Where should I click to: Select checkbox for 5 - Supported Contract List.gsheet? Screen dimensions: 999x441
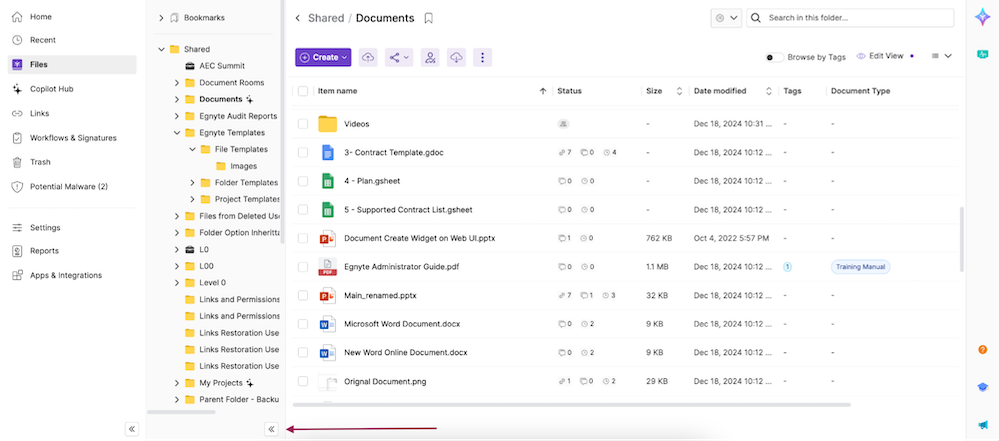click(x=303, y=210)
